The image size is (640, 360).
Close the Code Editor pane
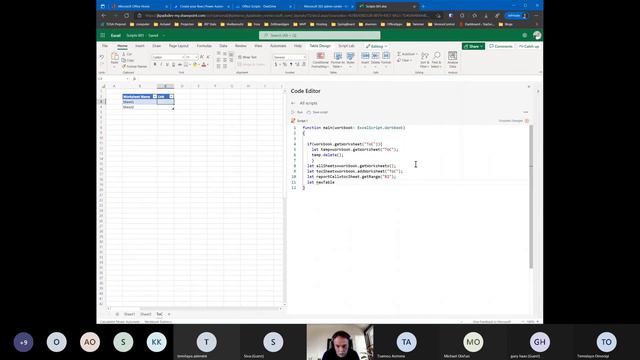pos(529,87)
